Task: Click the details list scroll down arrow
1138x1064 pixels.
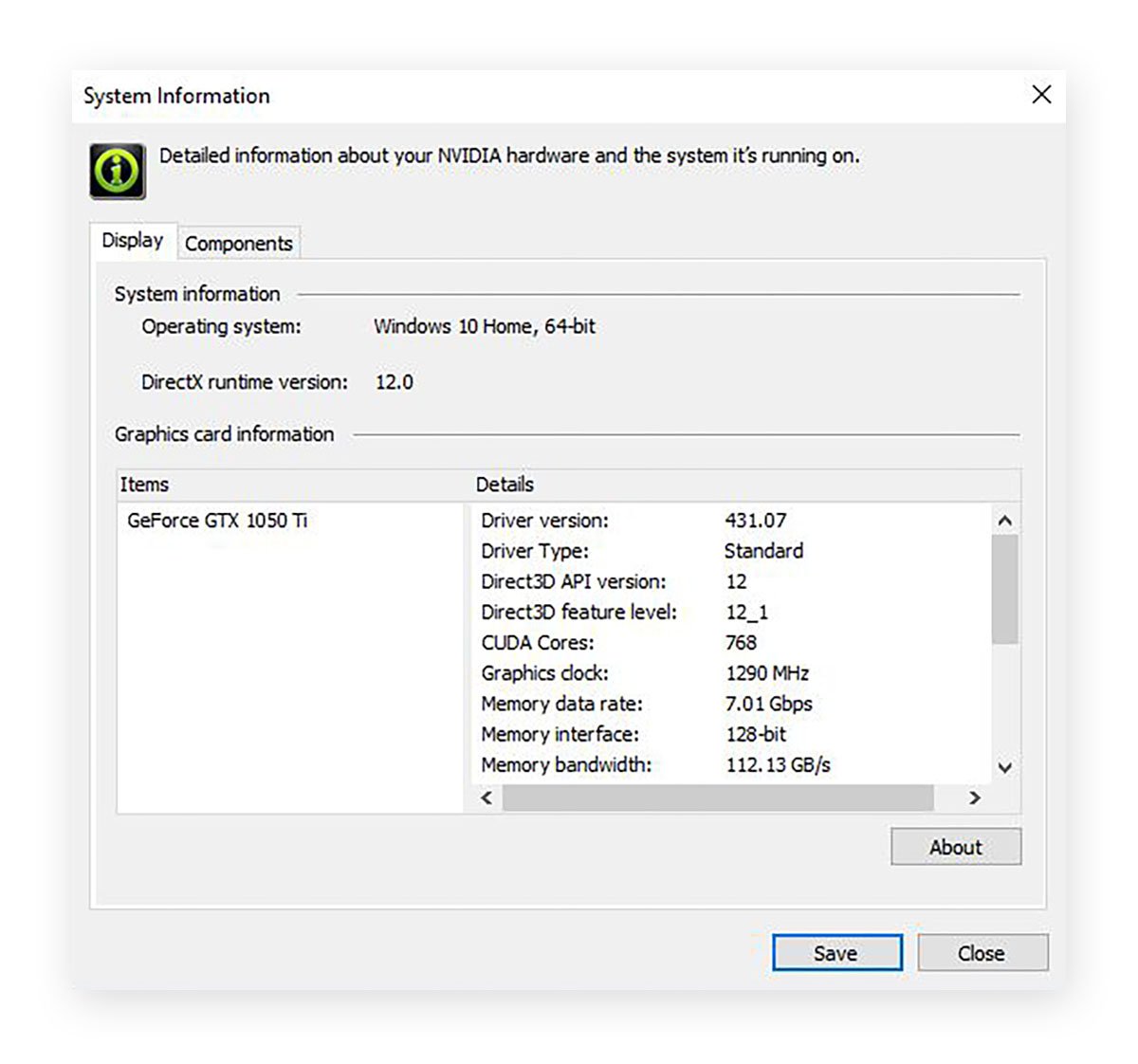Action: point(1005,767)
